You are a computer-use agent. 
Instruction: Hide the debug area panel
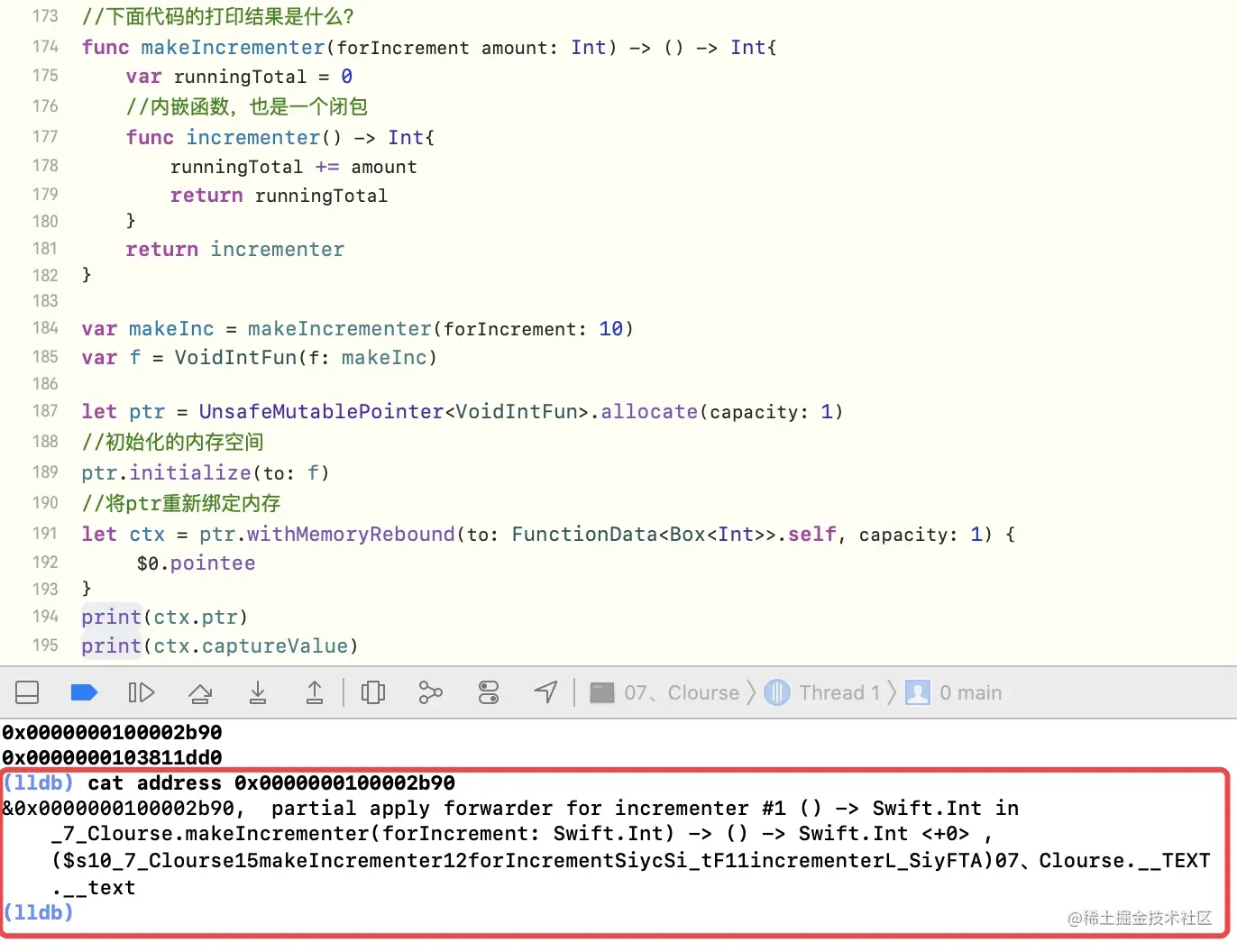(x=27, y=692)
